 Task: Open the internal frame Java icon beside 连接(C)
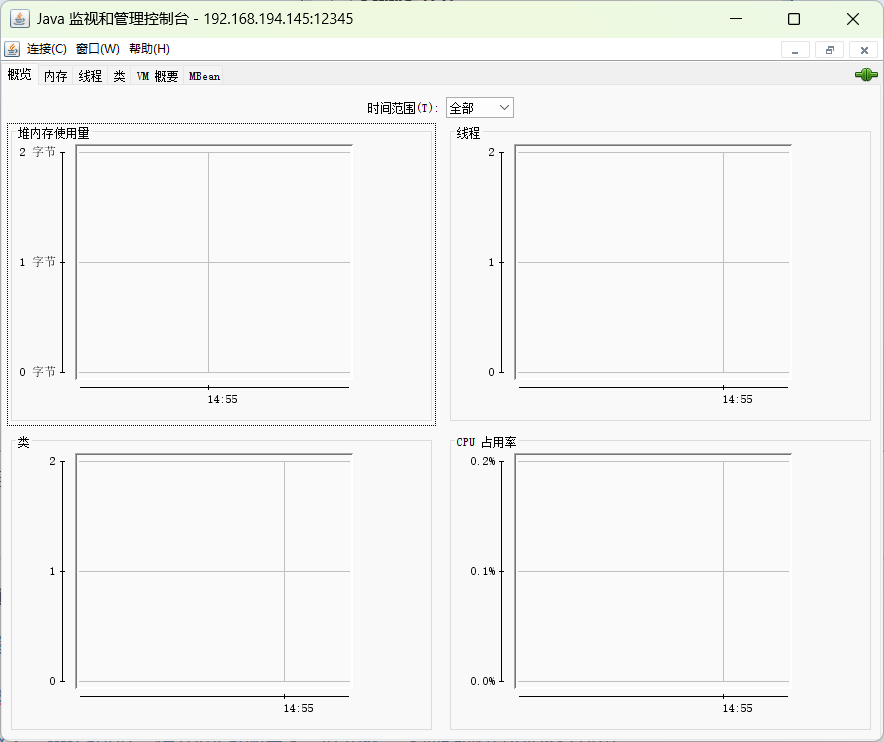(x=12, y=49)
